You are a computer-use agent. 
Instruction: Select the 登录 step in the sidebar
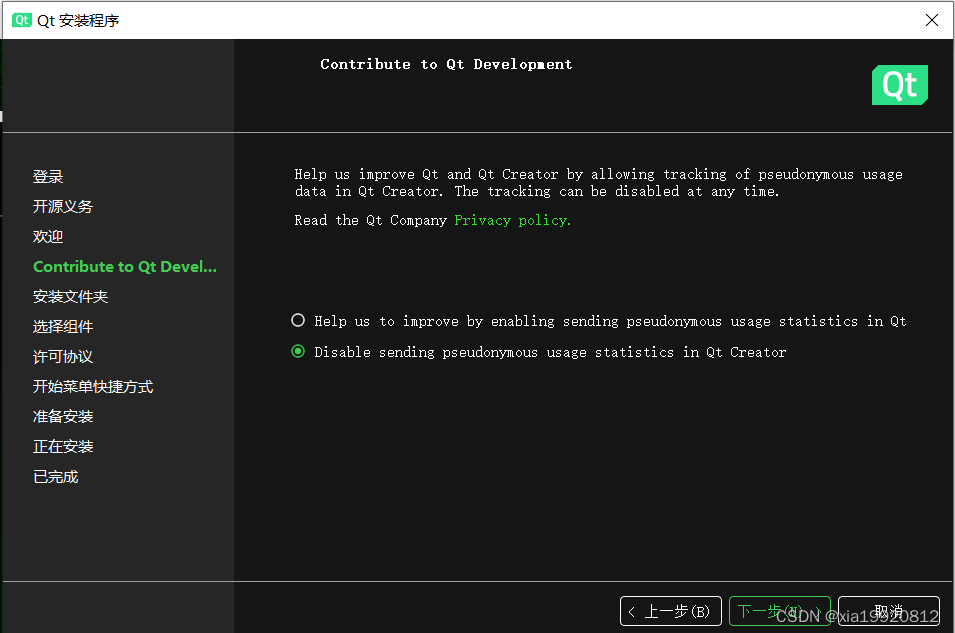[48, 177]
